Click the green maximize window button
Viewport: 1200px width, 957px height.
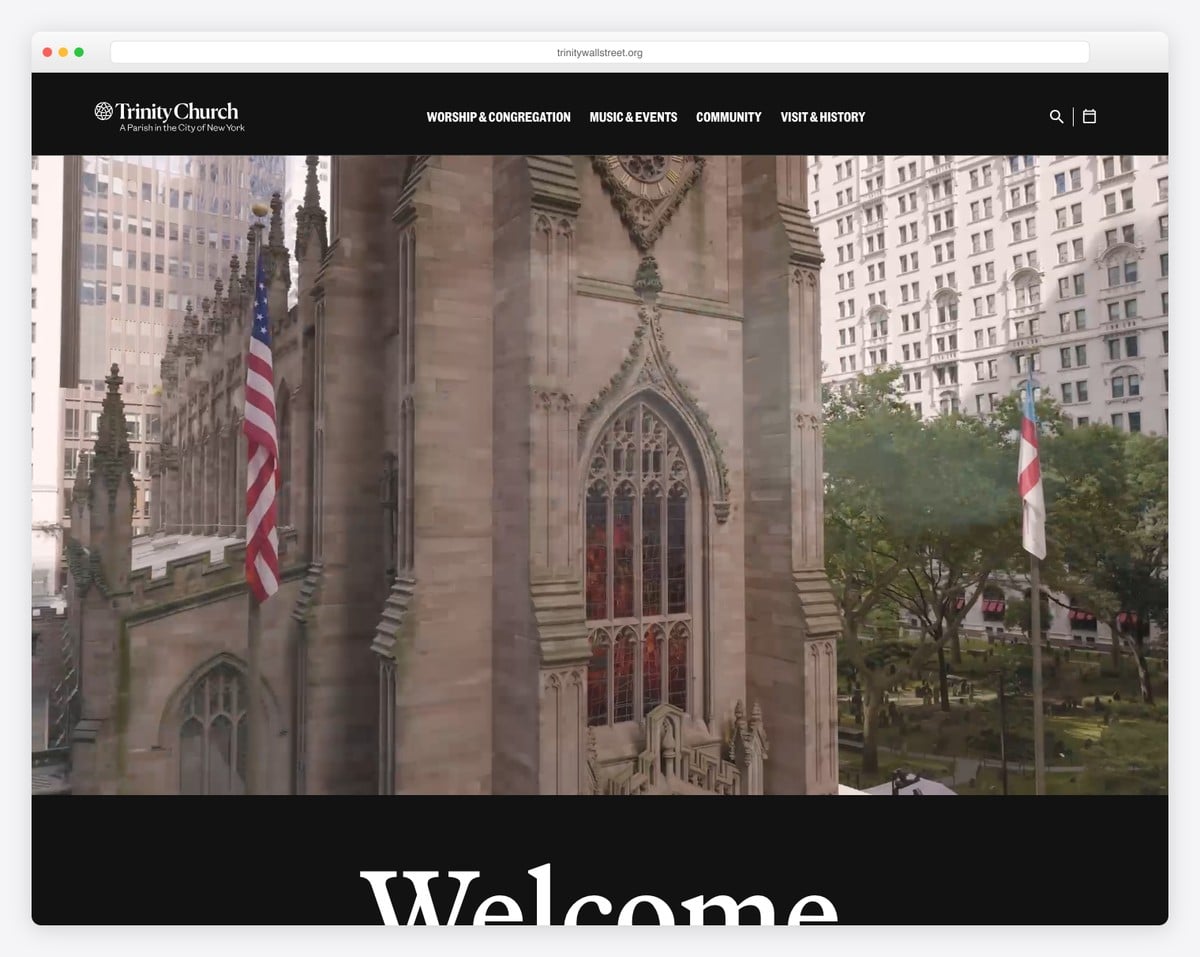tap(79, 52)
